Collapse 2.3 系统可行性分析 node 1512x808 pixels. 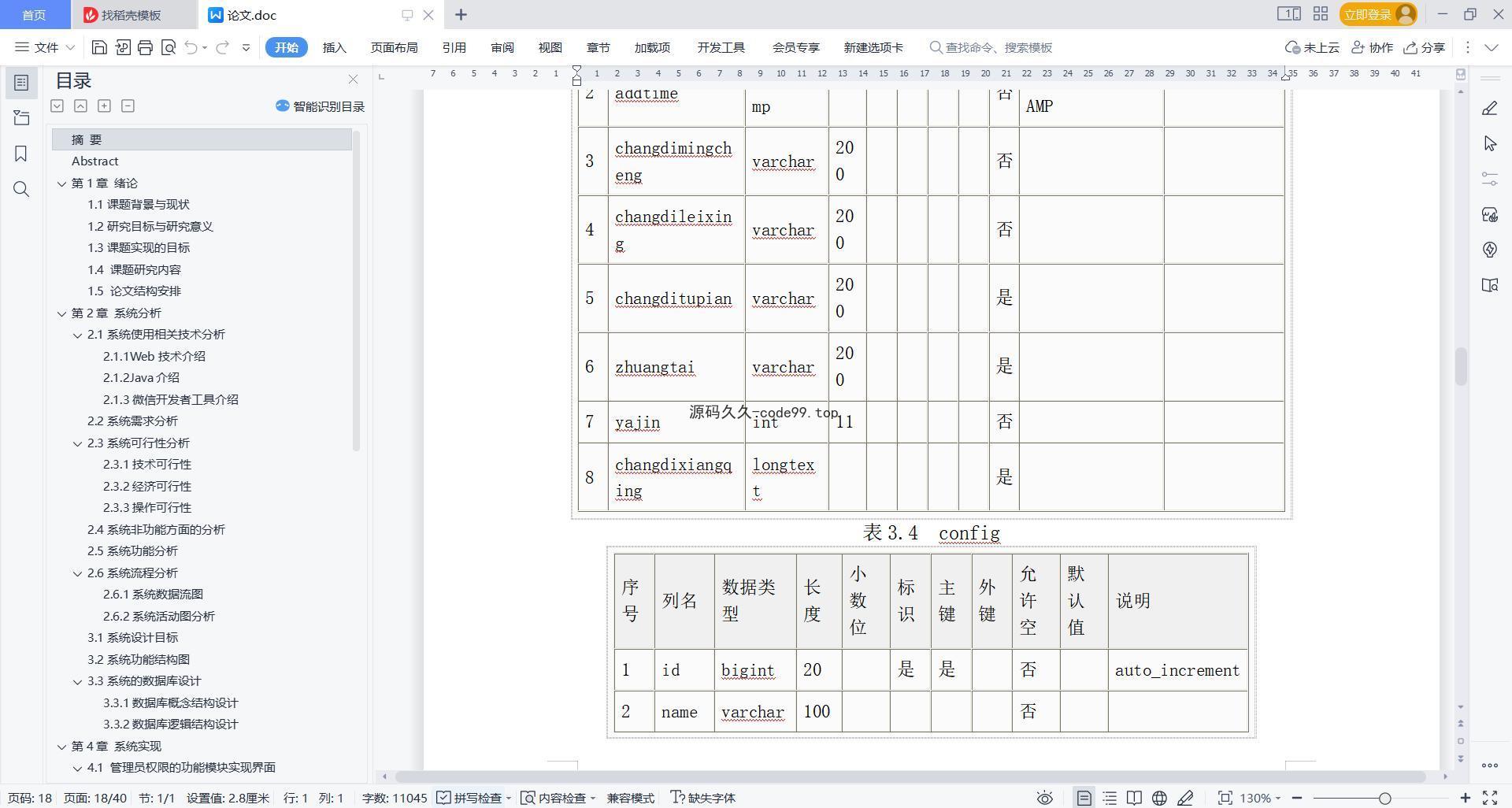(77, 443)
